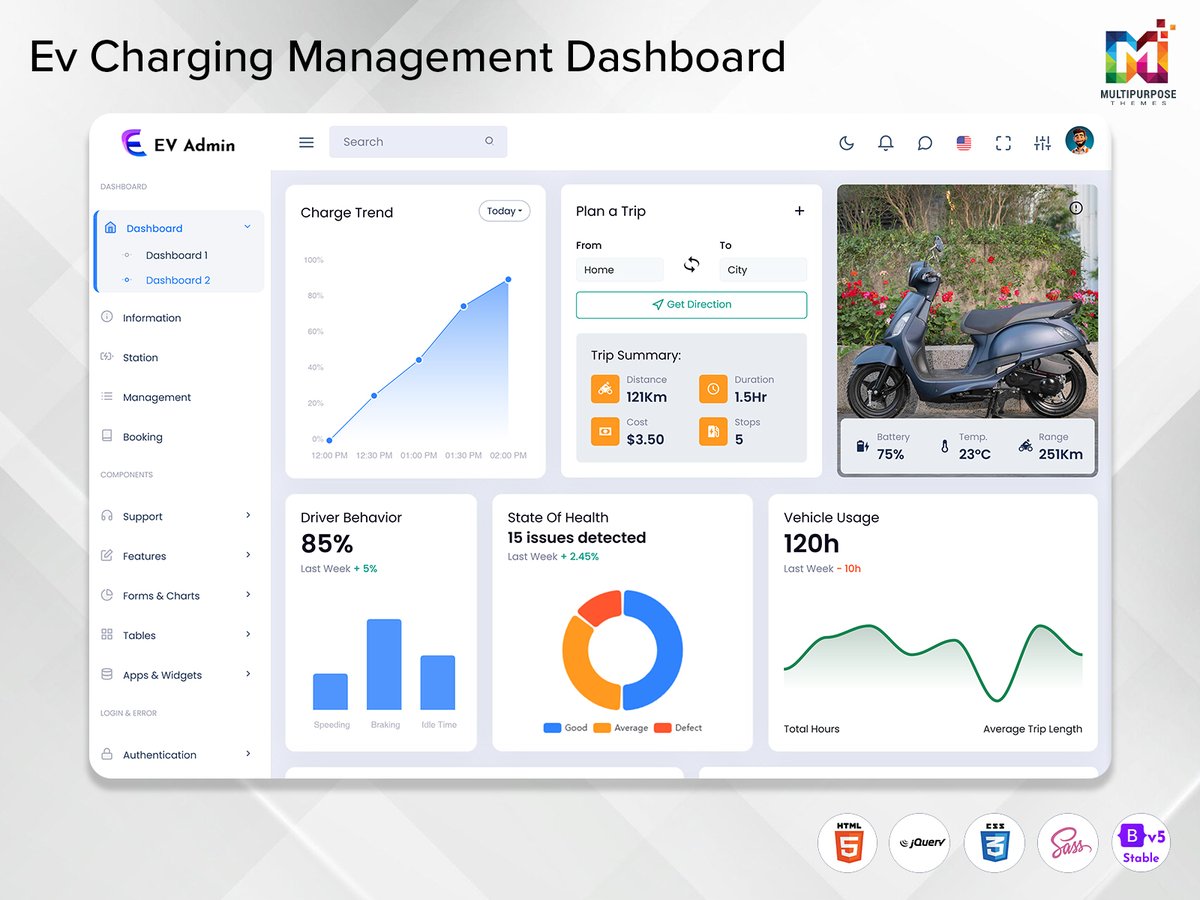The width and height of the screenshot is (1200, 900).
Task: Click the Range scooter icon
Action: pos(1024,446)
